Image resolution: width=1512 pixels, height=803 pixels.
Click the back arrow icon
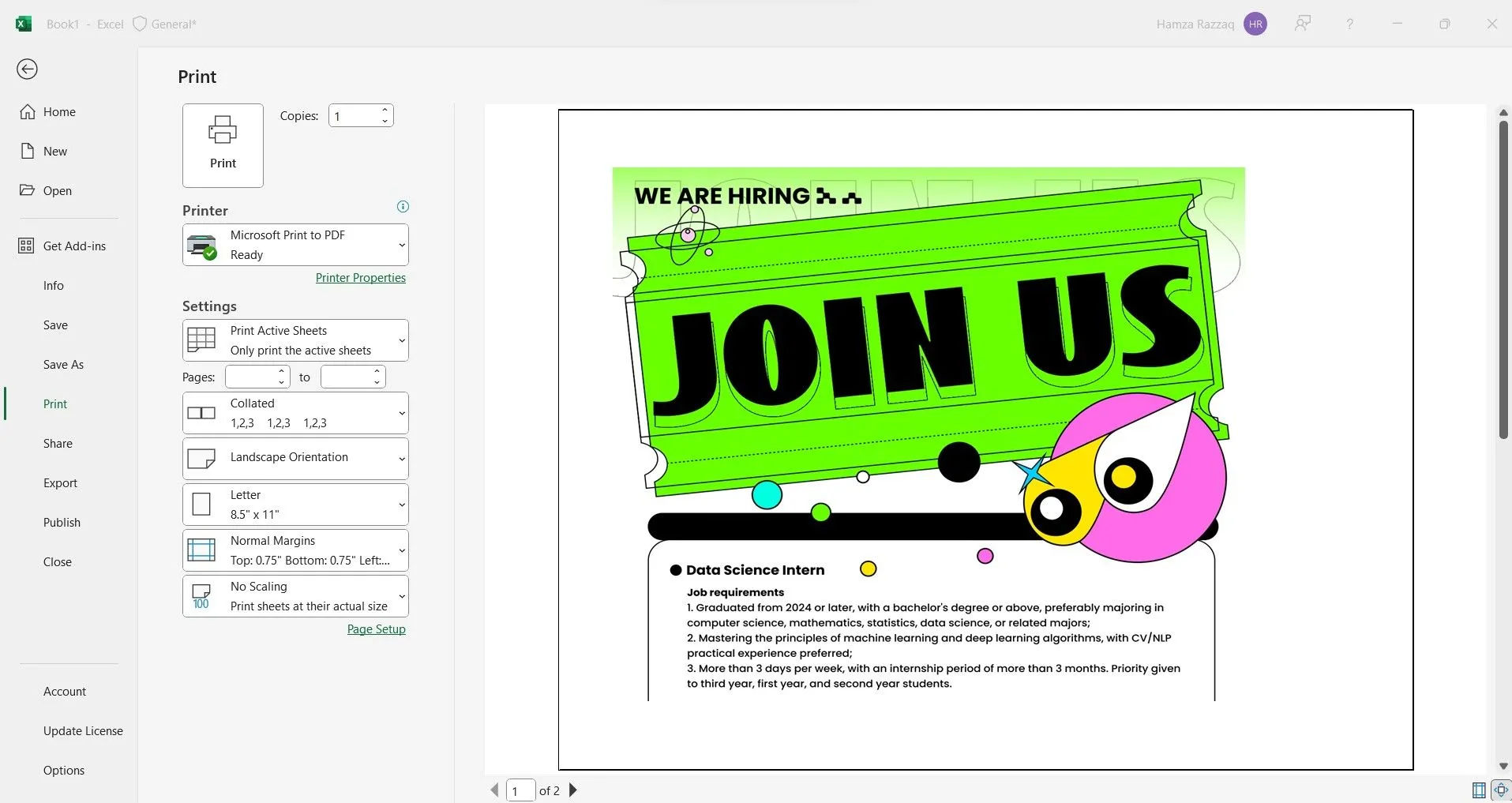27,69
